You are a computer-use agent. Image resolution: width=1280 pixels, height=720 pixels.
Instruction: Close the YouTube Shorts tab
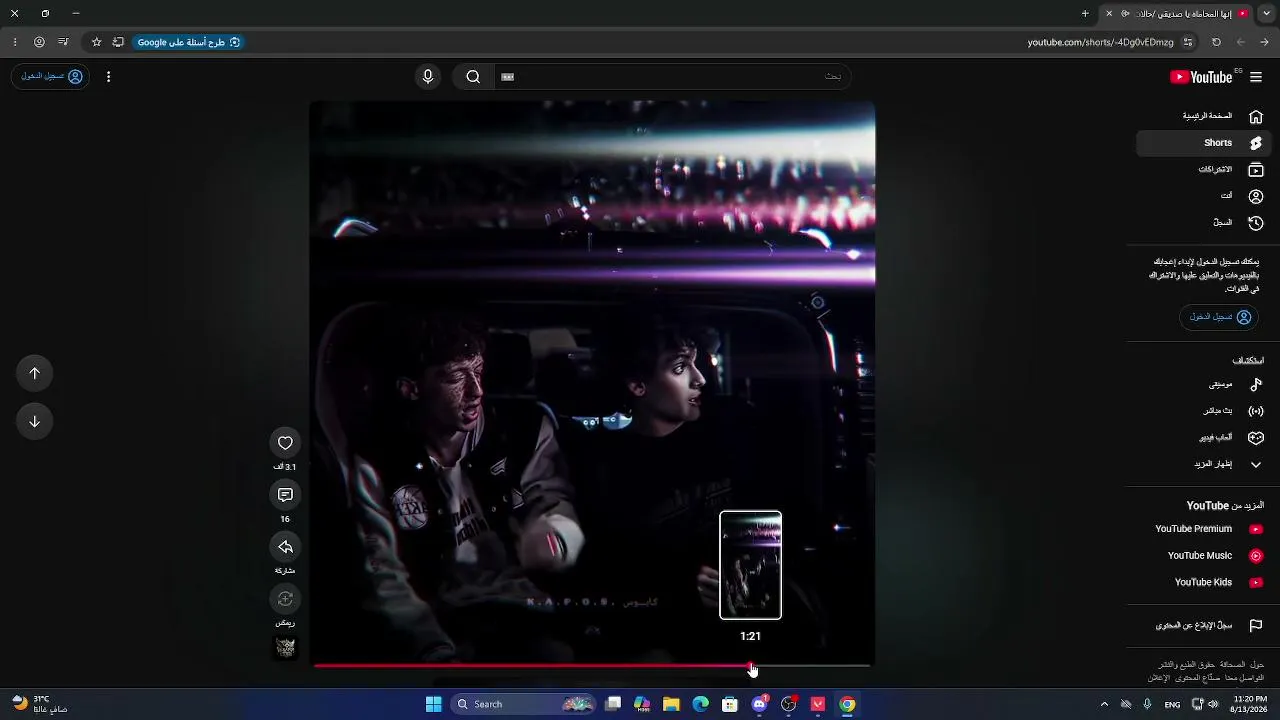click(1108, 14)
